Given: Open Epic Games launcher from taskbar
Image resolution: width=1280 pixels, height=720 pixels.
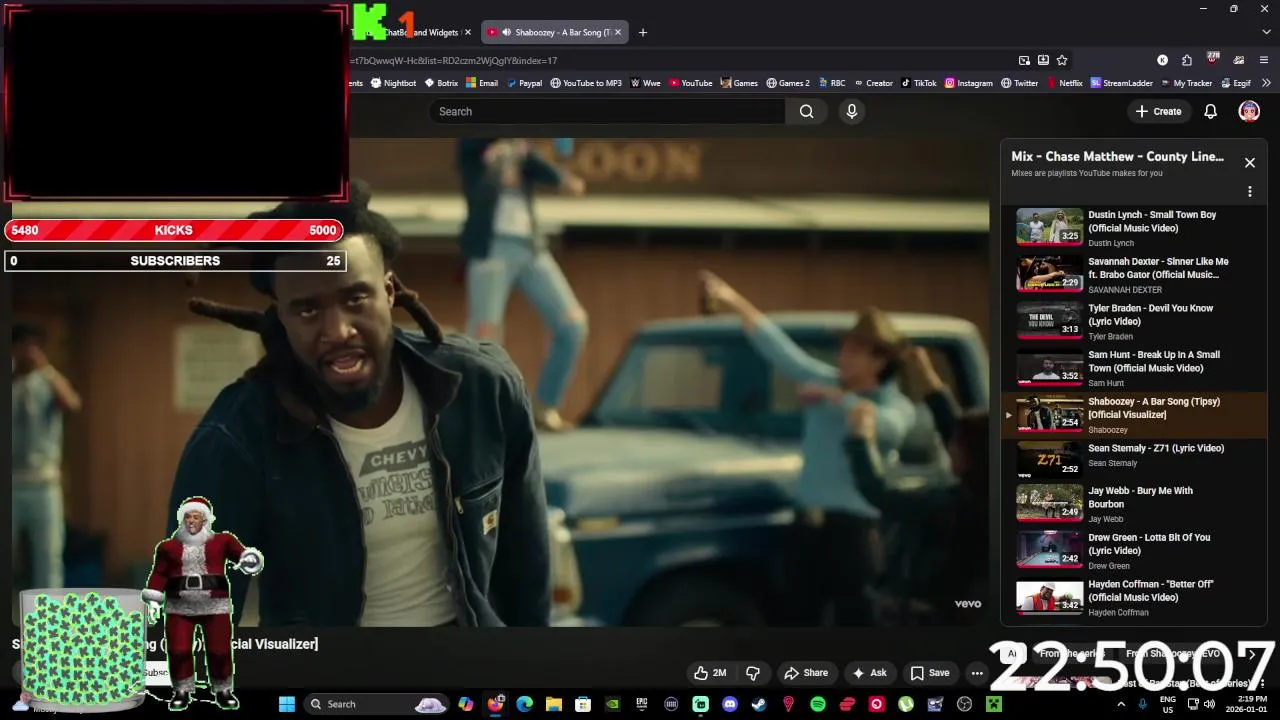Looking at the screenshot, I should [x=641, y=704].
